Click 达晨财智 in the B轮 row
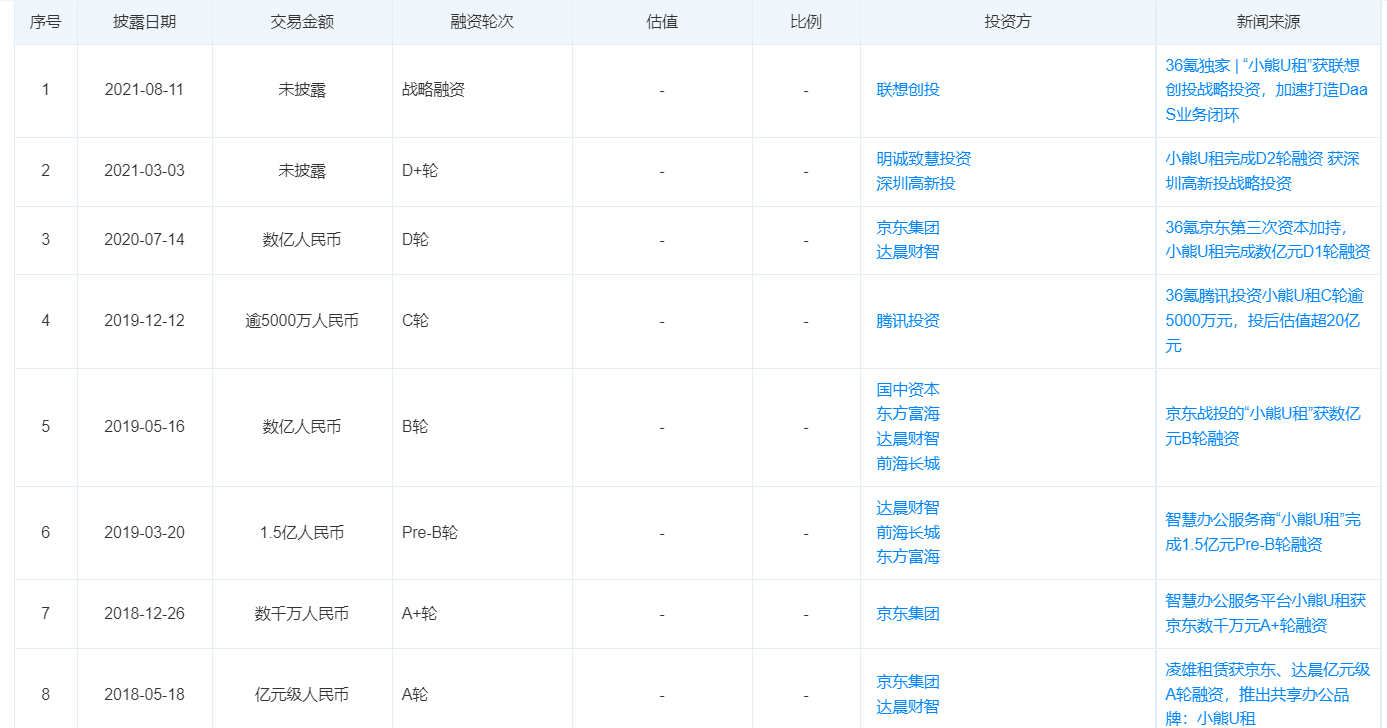1387x728 pixels. (x=908, y=439)
